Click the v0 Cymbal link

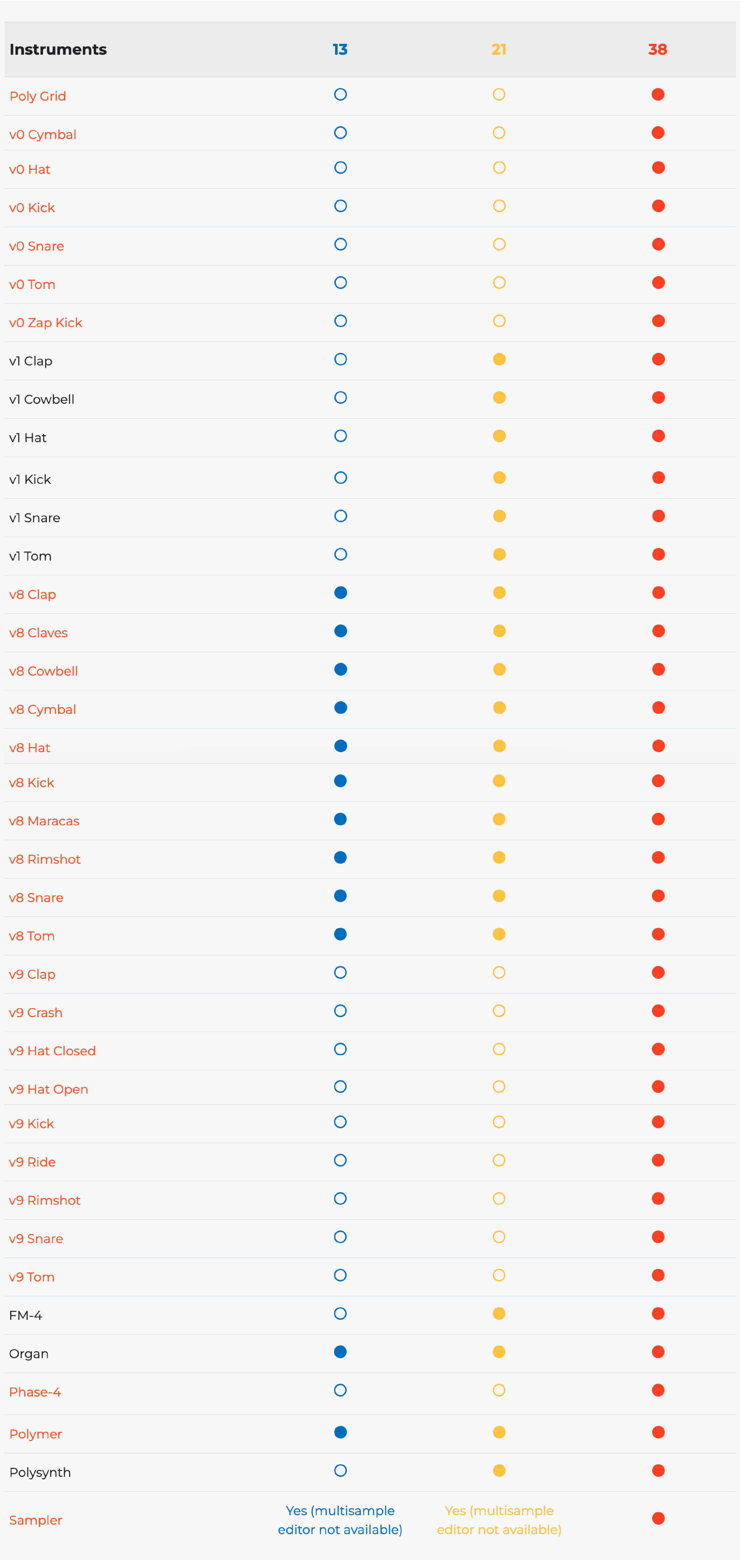pyautogui.click(x=43, y=135)
